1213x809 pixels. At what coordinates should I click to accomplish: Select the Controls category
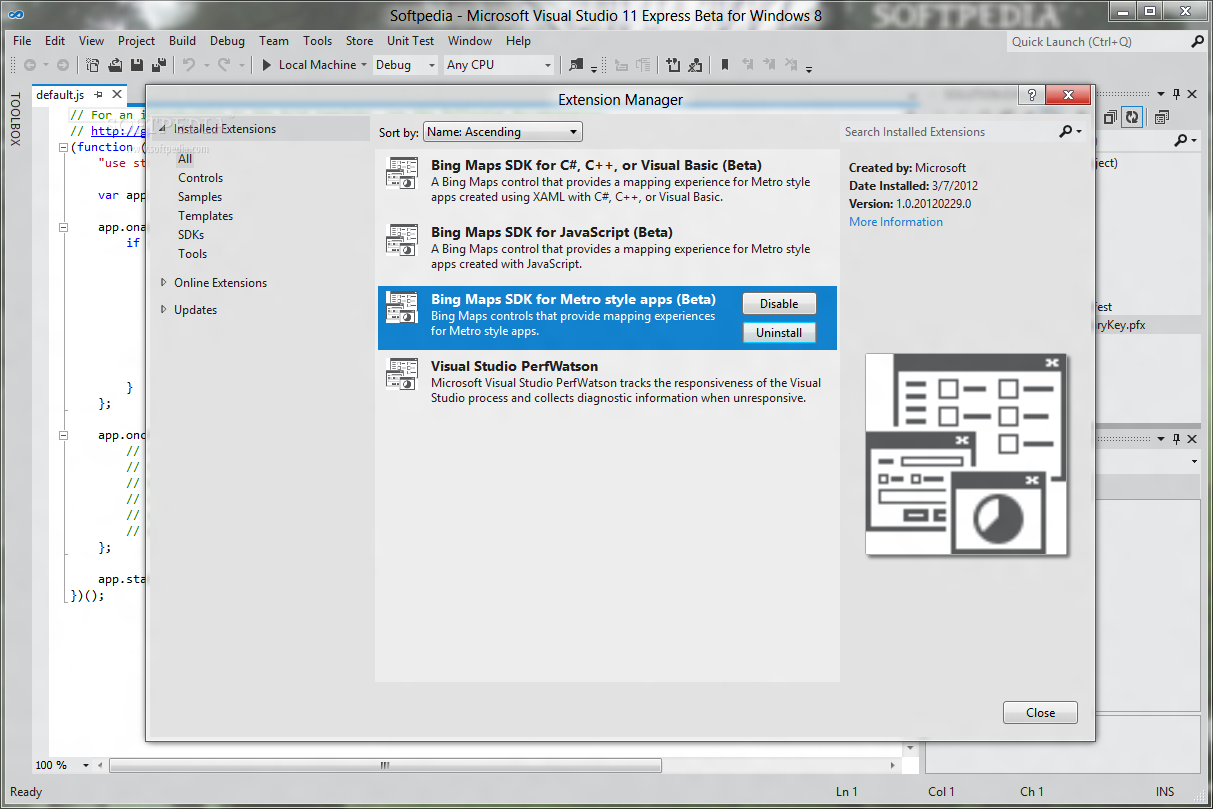pos(200,178)
